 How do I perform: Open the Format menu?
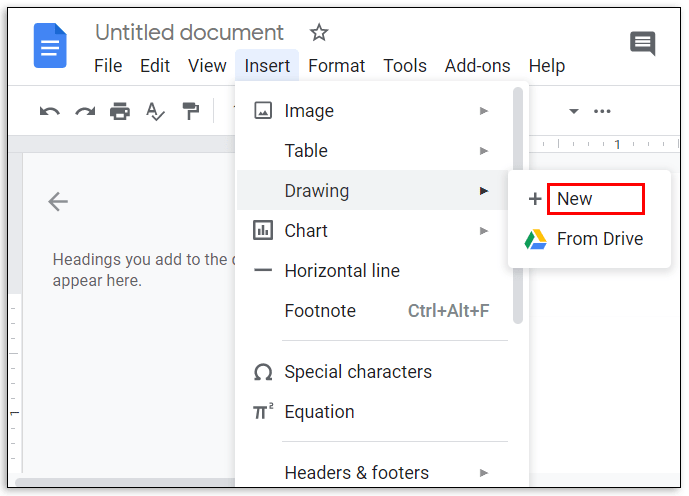pyautogui.click(x=336, y=66)
